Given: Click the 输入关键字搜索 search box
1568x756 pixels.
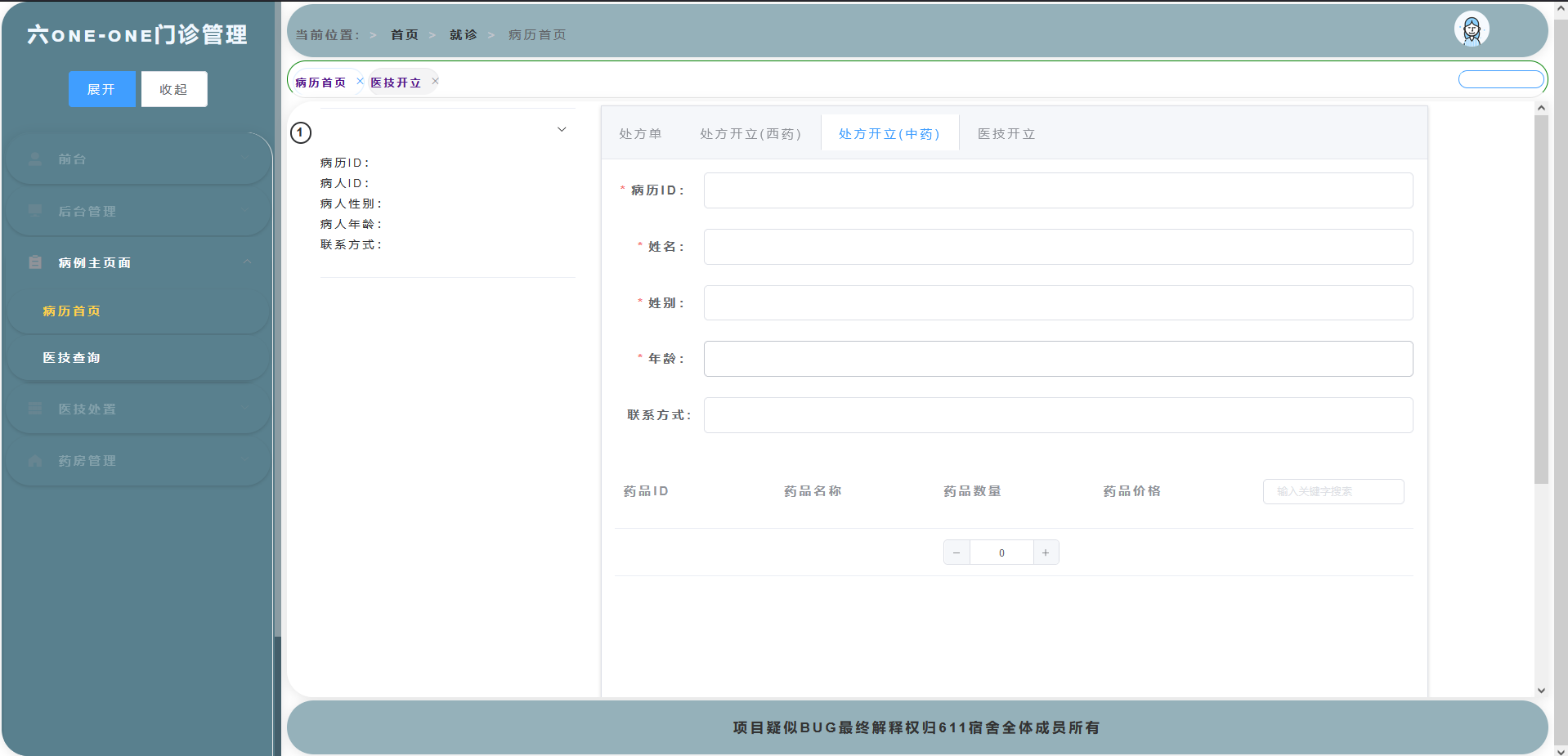Looking at the screenshot, I should point(1333,491).
